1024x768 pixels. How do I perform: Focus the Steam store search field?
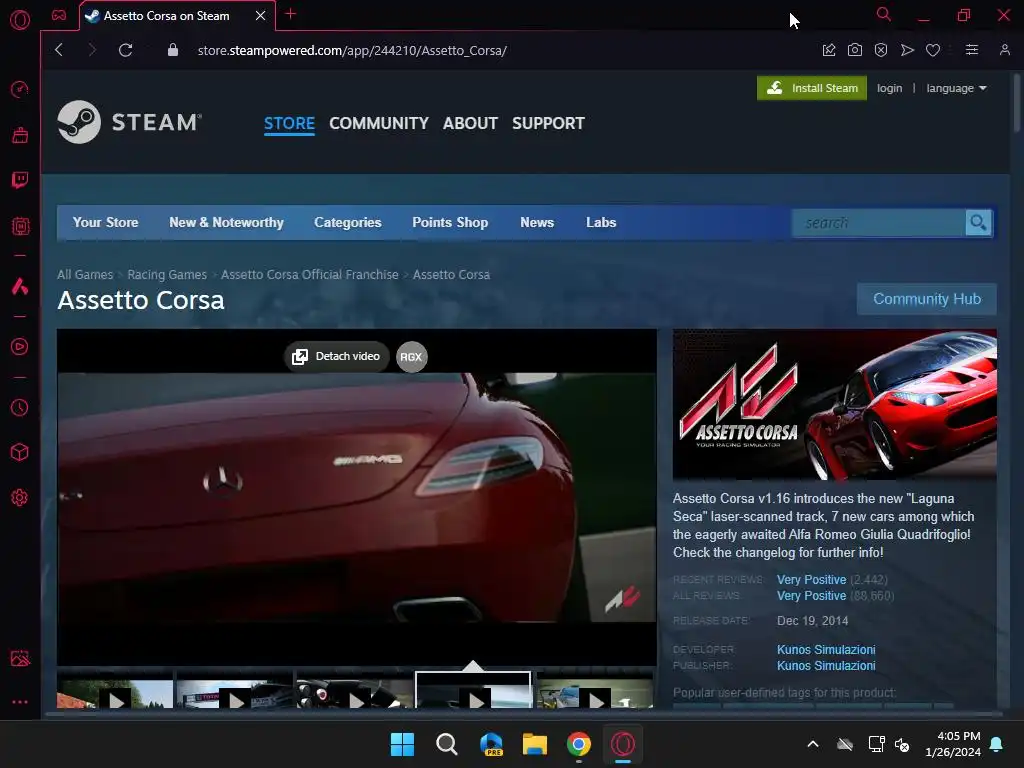(x=879, y=223)
